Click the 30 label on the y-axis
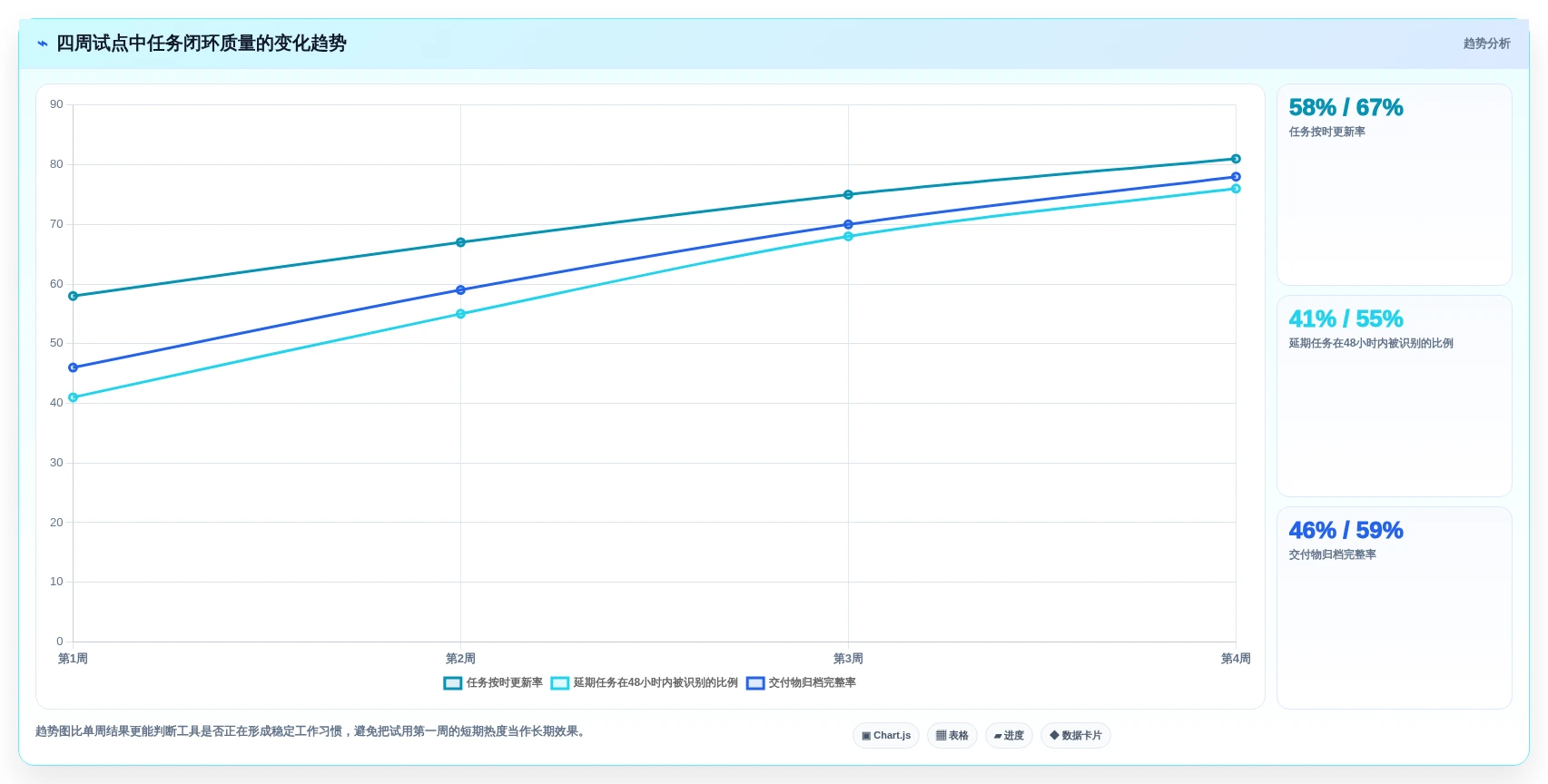 click(x=56, y=463)
